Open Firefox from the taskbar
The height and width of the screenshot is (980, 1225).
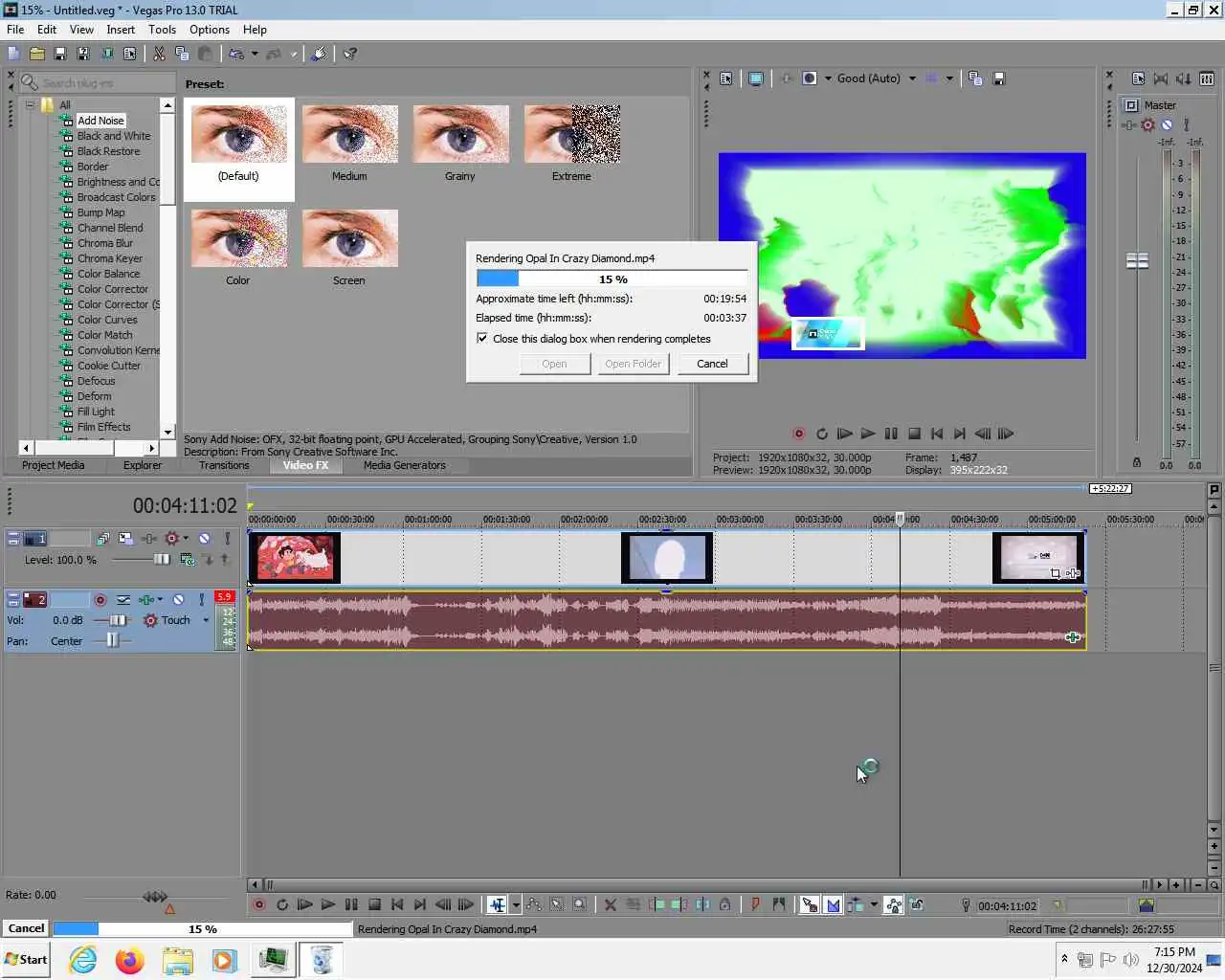[129, 960]
